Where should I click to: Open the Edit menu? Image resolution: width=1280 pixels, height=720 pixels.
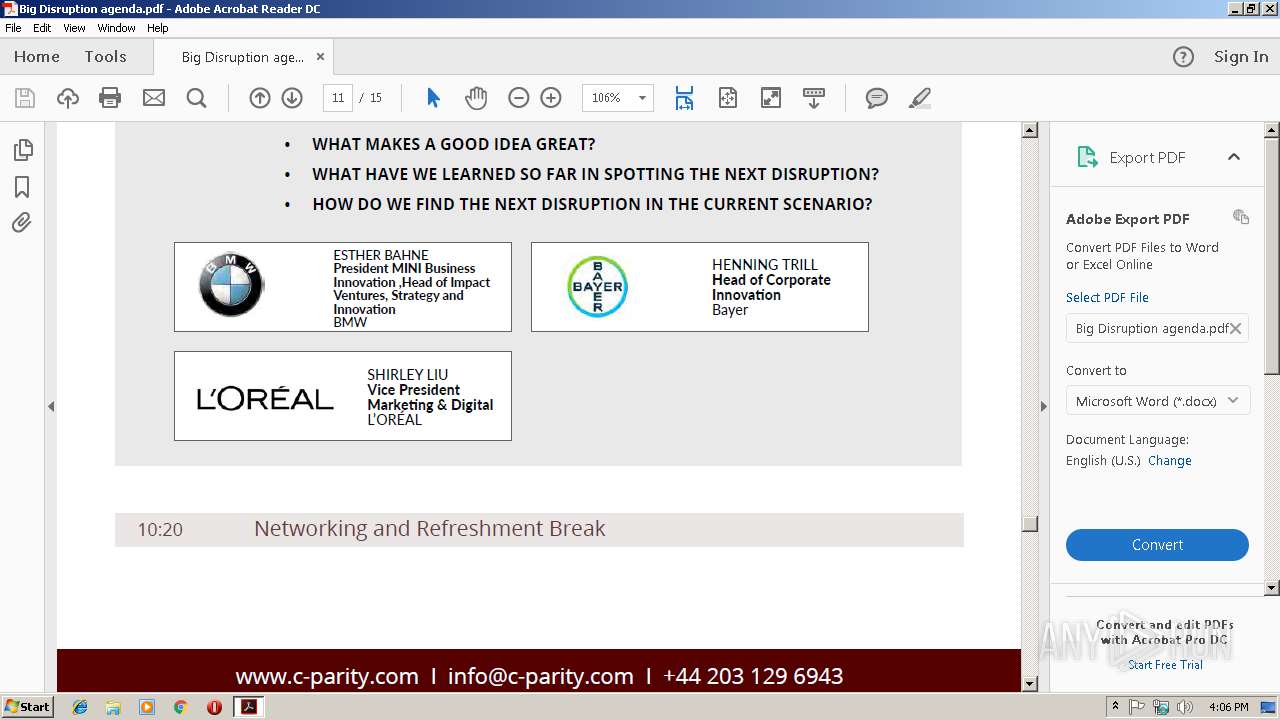(x=42, y=28)
